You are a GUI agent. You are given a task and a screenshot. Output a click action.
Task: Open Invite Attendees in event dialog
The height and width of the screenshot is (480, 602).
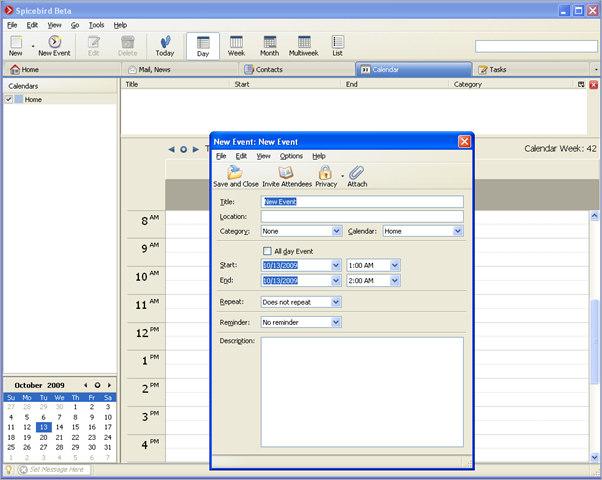tap(285, 173)
